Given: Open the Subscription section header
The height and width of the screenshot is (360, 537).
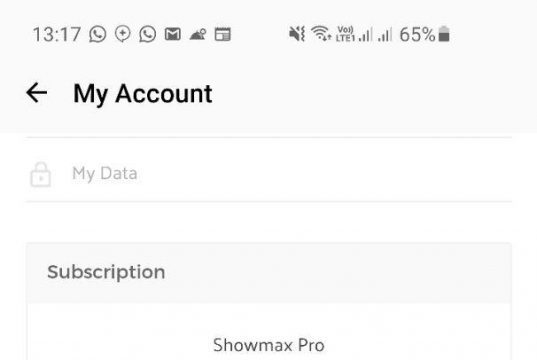Looking at the screenshot, I should pyautogui.click(x=269, y=273).
